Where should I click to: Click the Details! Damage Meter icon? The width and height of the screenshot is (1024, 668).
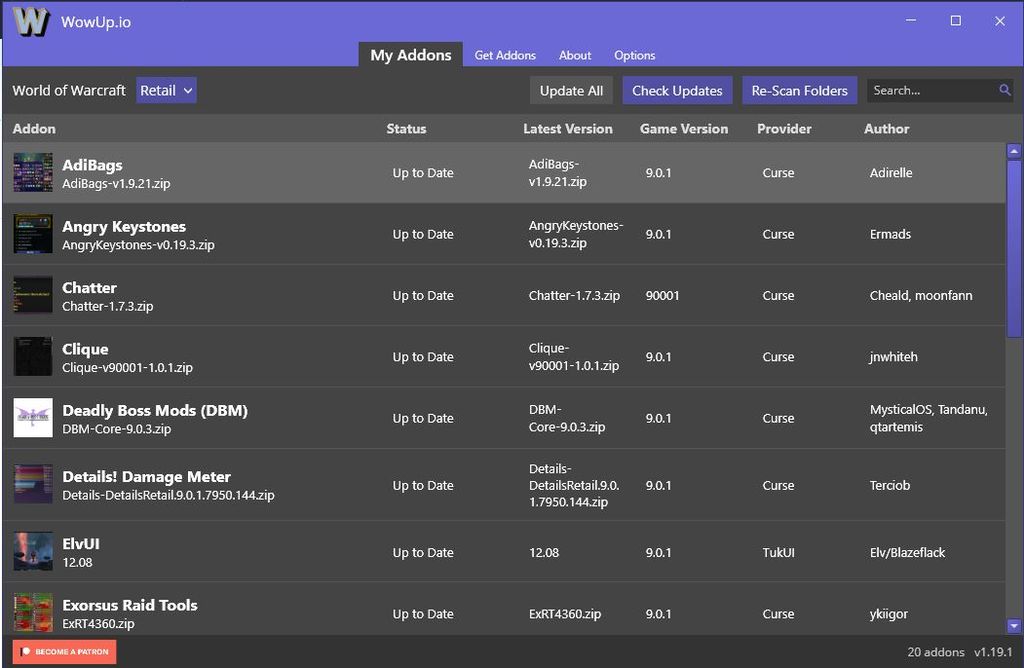tap(33, 485)
